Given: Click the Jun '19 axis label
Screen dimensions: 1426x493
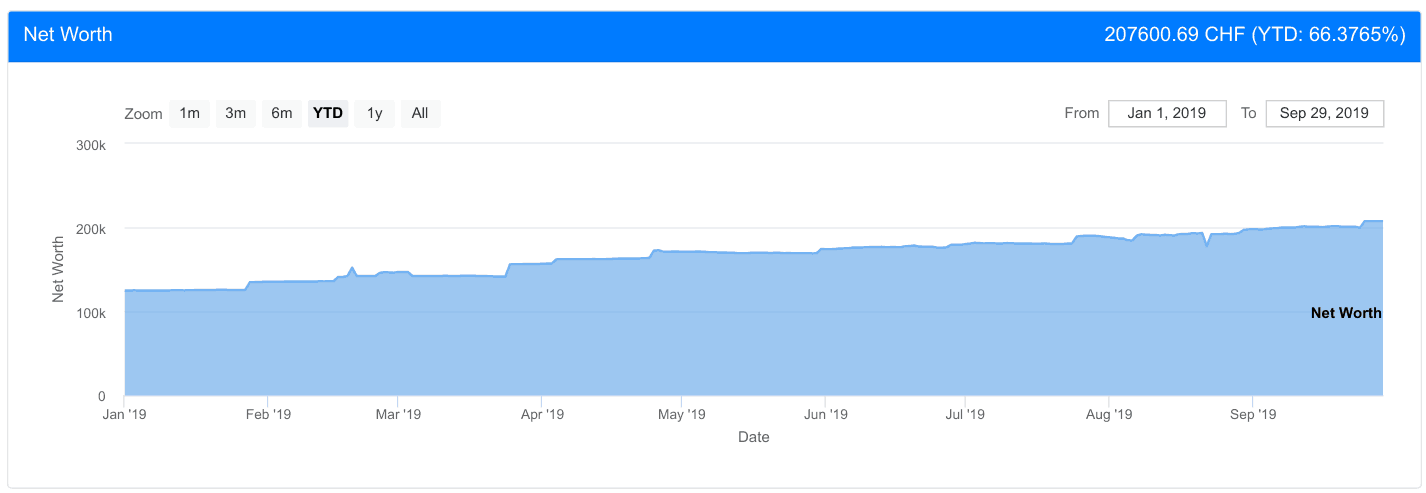Looking at the screenshot, I should tap(827, 413).
